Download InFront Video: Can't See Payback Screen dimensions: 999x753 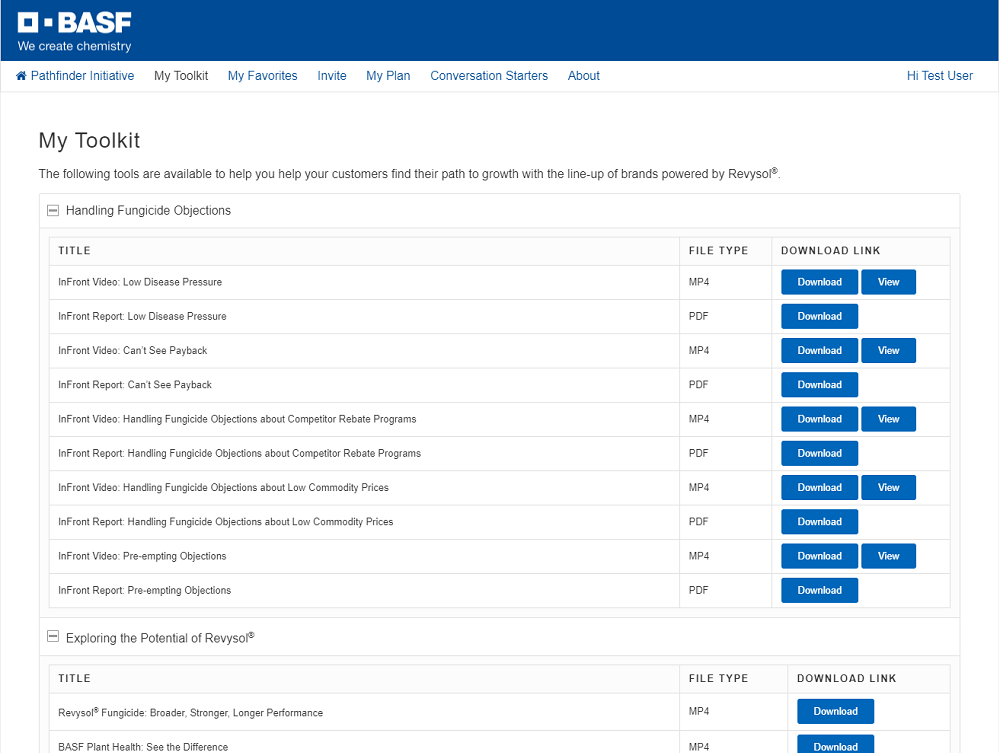tap(819, 351)
